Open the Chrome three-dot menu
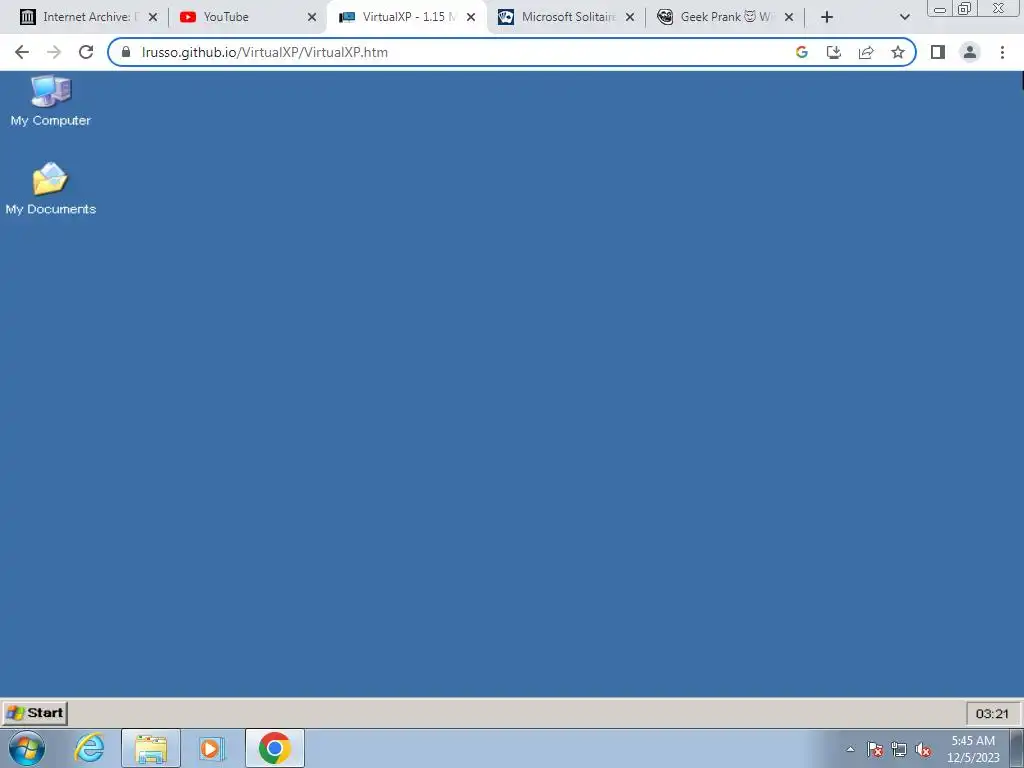Screen dimensions: 1024x768 point(1002,52)
